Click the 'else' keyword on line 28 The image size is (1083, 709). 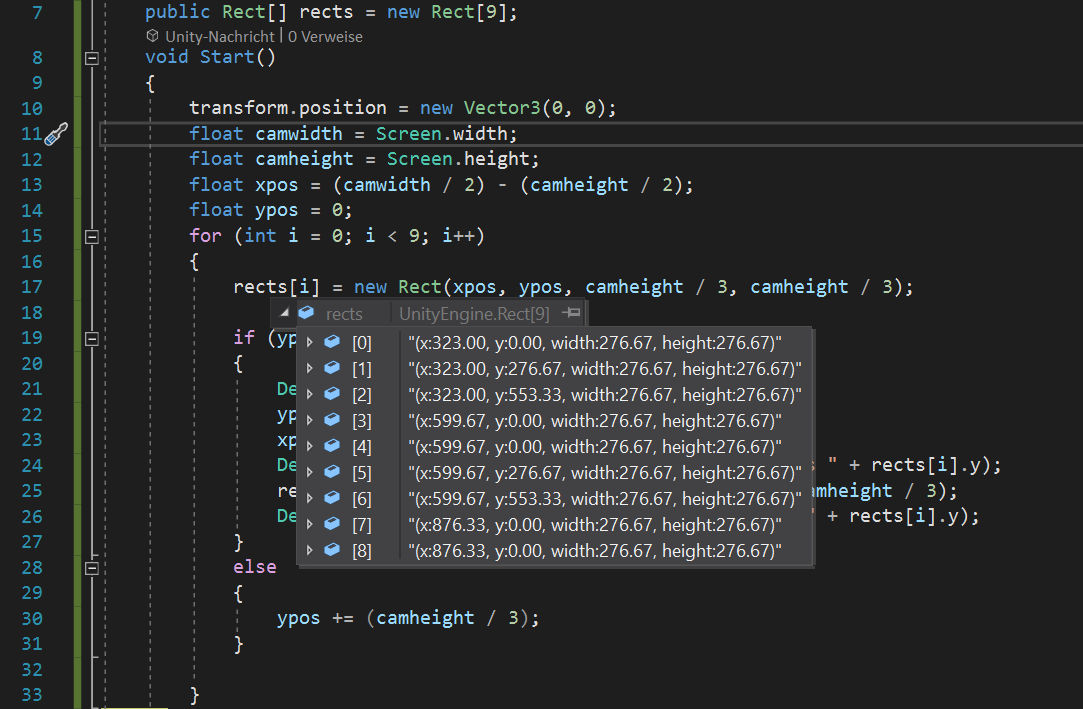(255, 567)
